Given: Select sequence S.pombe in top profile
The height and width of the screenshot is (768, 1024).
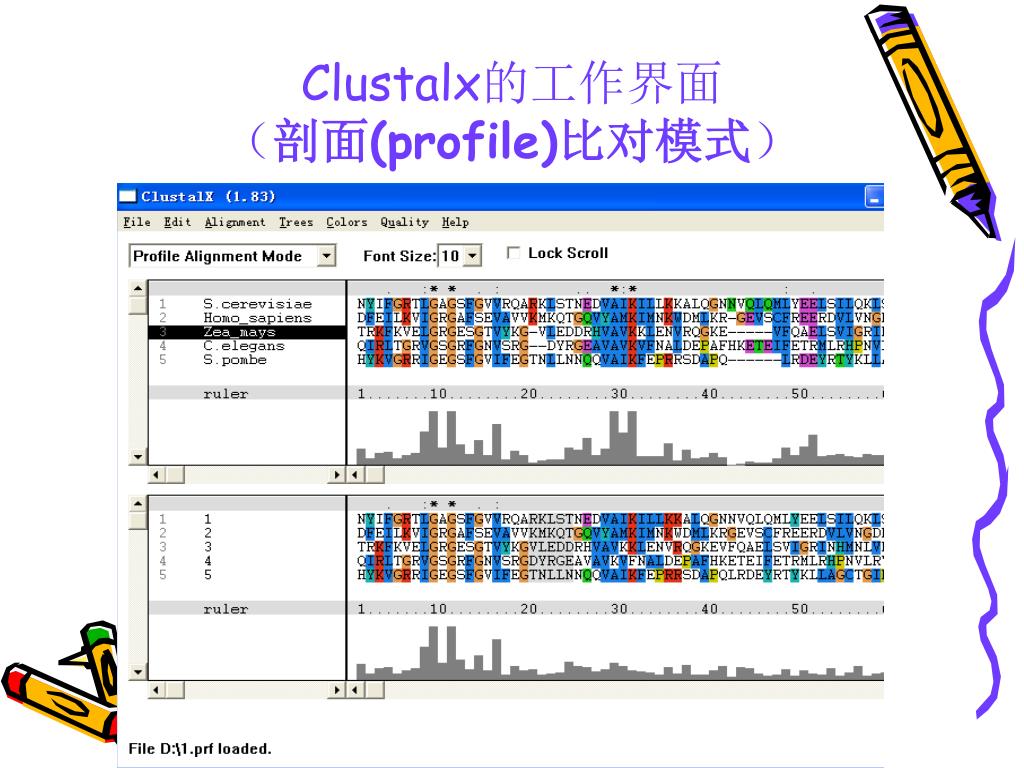Looking at the screenshot, I should click(x=234, y=360).
